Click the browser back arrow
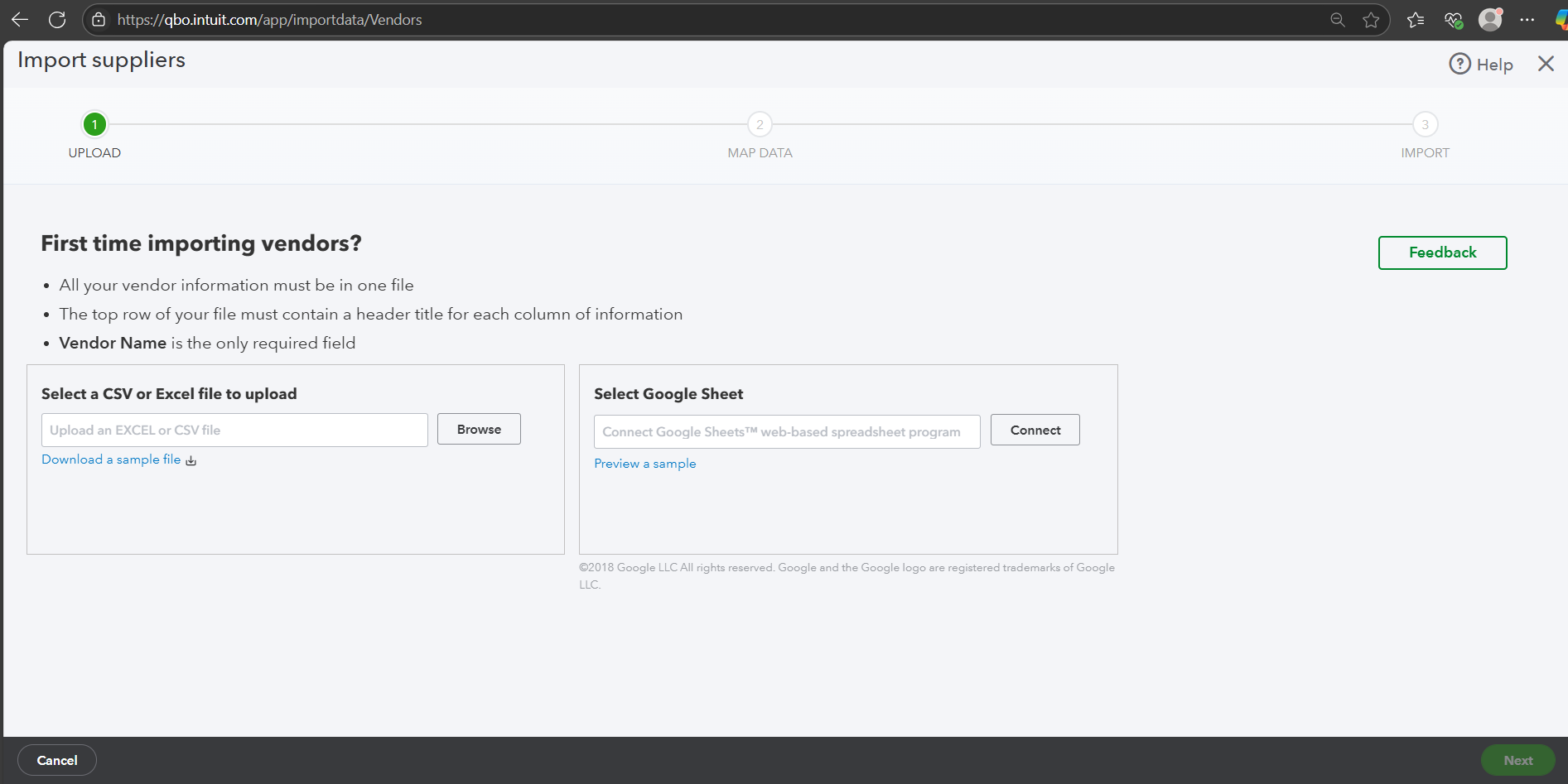The image size is (1568, 784). tap(20, 20)
